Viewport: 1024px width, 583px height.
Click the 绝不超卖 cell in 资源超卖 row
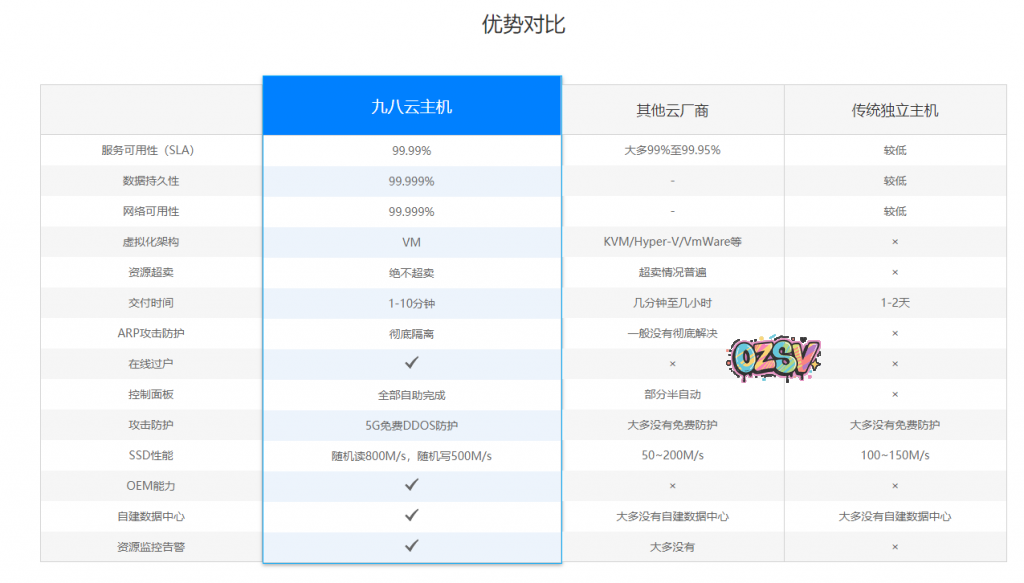[x=411, y=273]
